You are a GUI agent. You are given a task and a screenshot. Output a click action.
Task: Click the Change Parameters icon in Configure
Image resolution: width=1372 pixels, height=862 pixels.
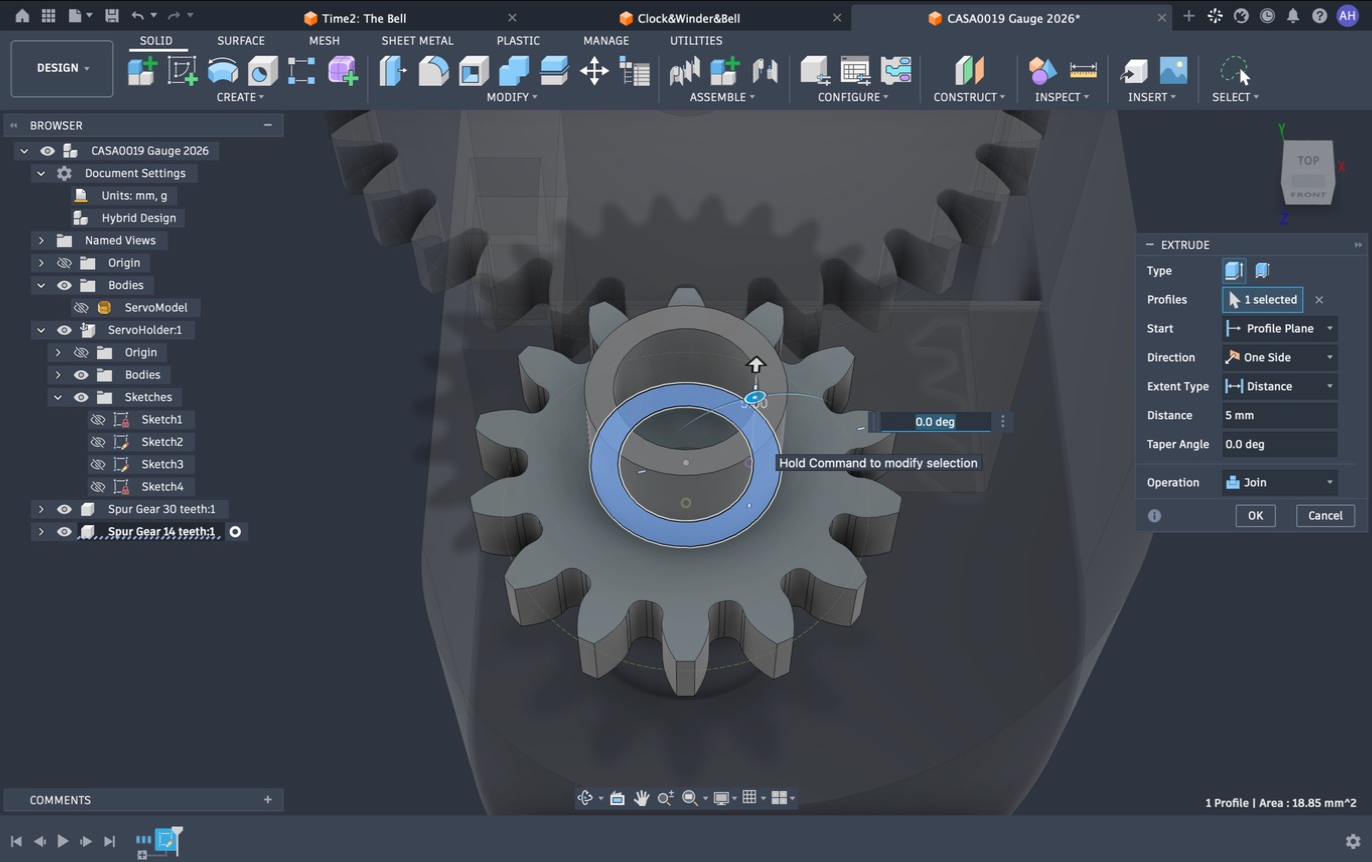[855, 70]
